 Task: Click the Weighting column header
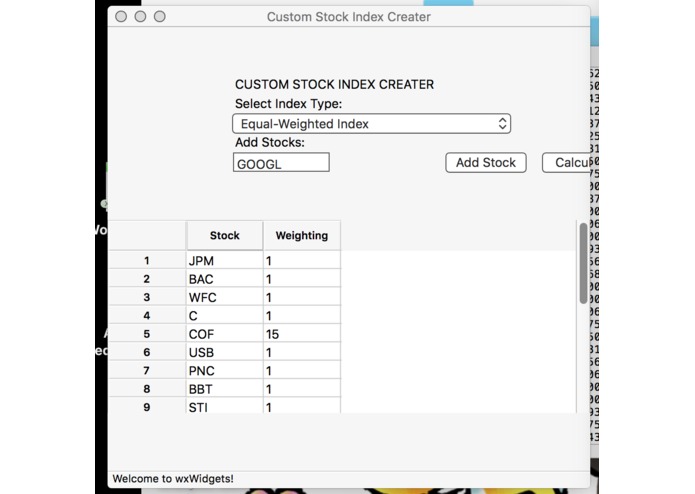click(x=302, y=235)
